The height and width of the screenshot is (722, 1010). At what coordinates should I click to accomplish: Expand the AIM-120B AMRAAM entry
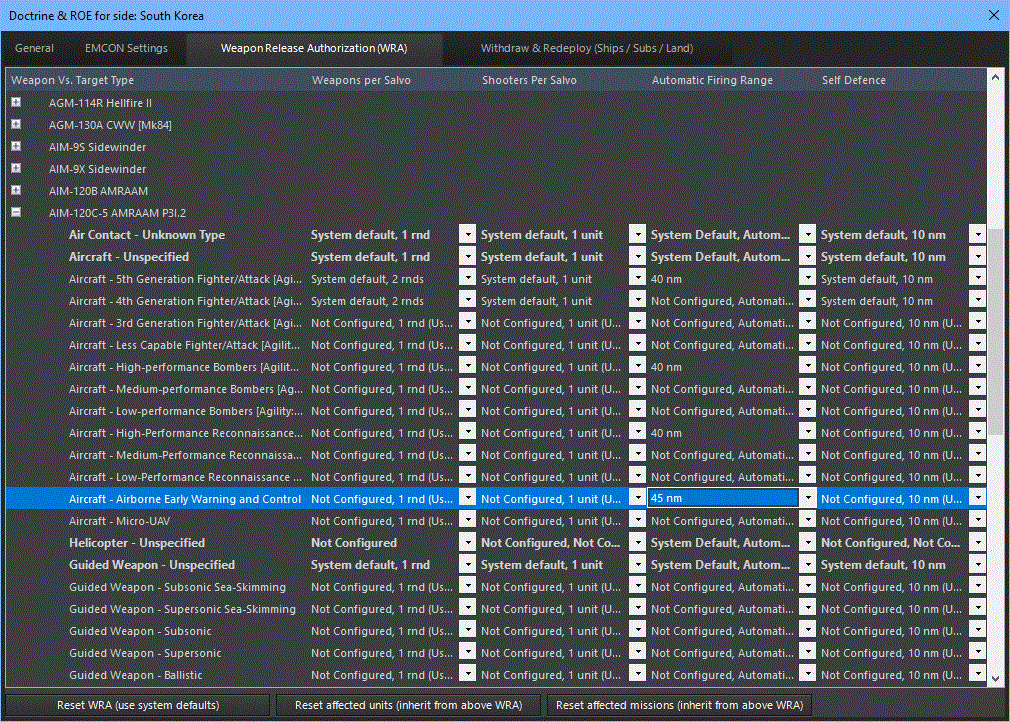click(15, 190)
